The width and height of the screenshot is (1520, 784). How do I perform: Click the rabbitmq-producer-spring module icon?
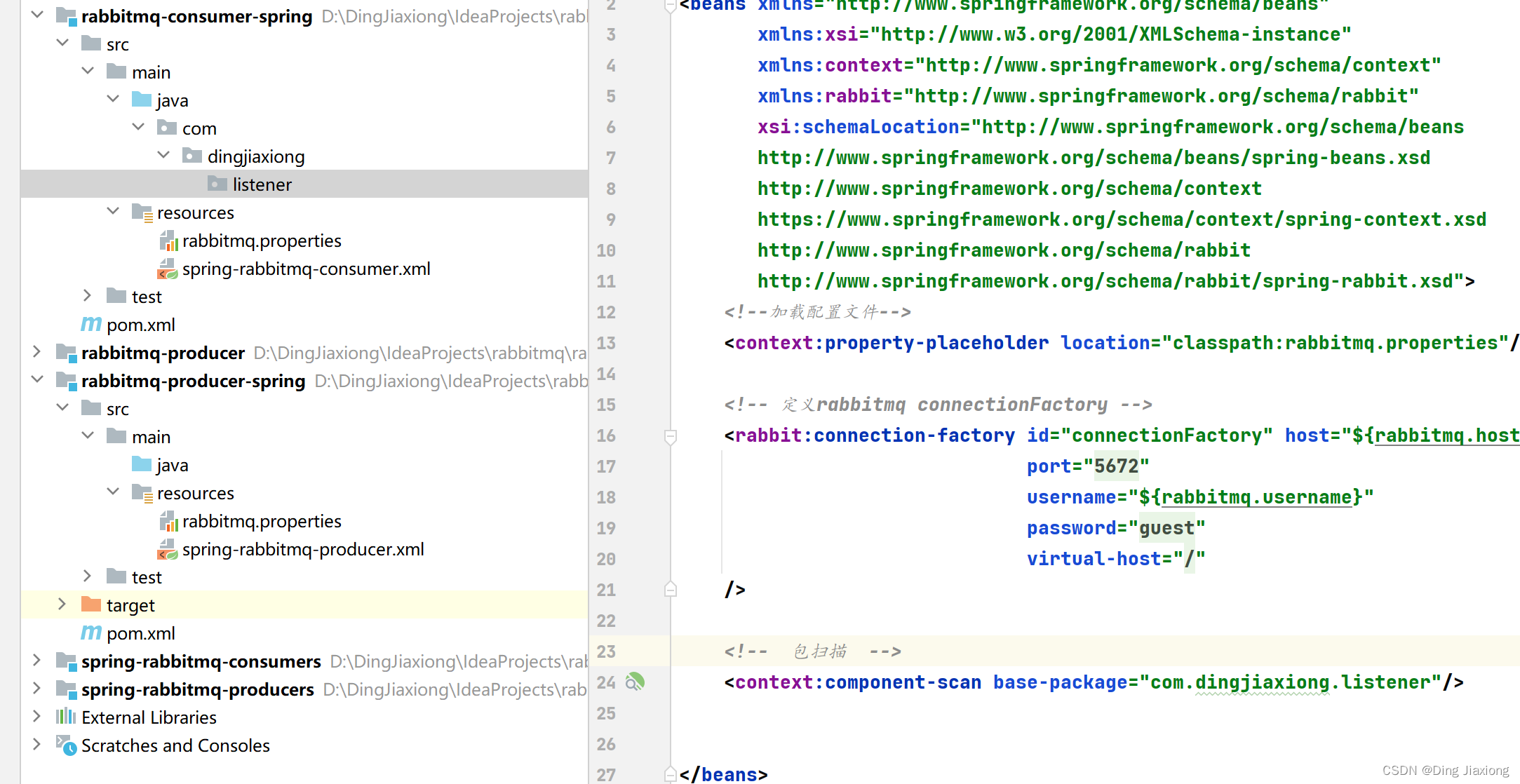coord(67,381)
